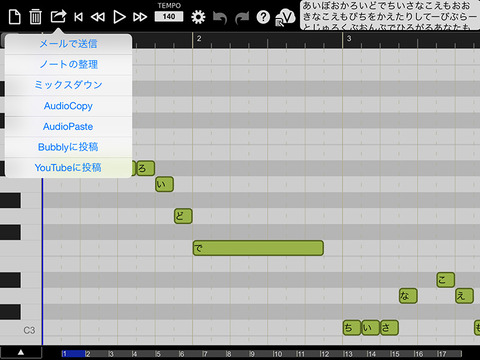Select the ろ note block

146,168
